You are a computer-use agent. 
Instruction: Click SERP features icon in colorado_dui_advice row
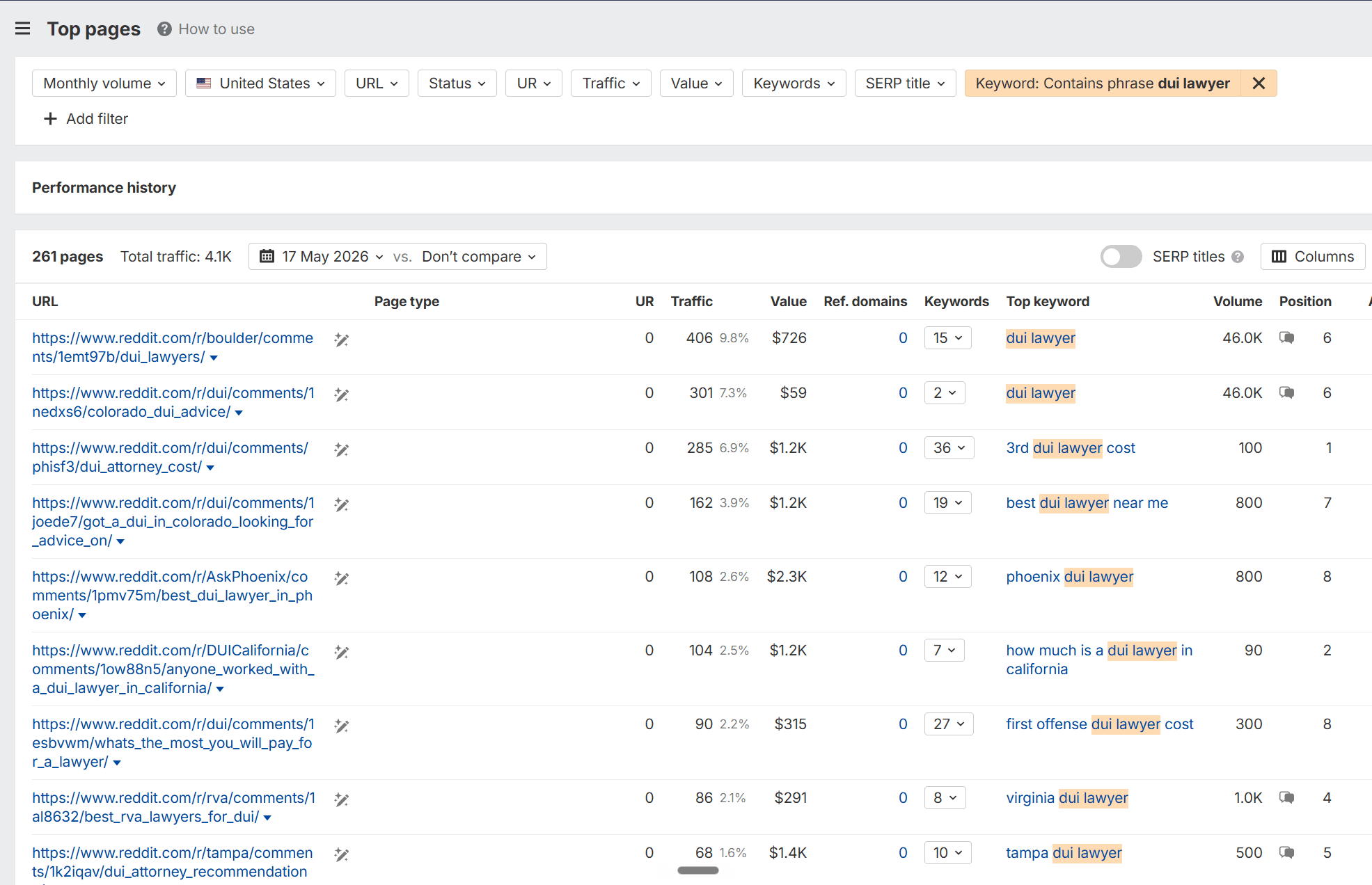coord(1287,393)
